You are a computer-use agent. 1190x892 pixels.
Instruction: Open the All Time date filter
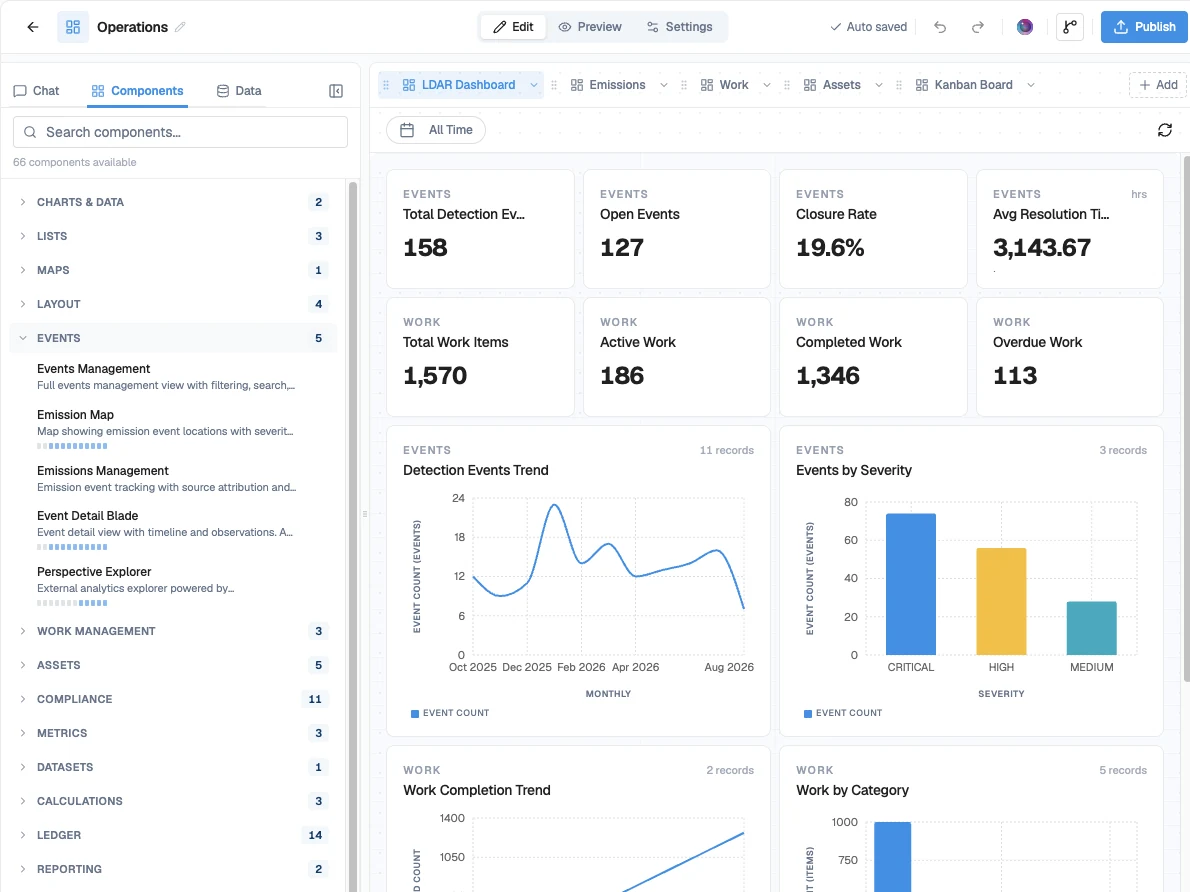(436, 130)
